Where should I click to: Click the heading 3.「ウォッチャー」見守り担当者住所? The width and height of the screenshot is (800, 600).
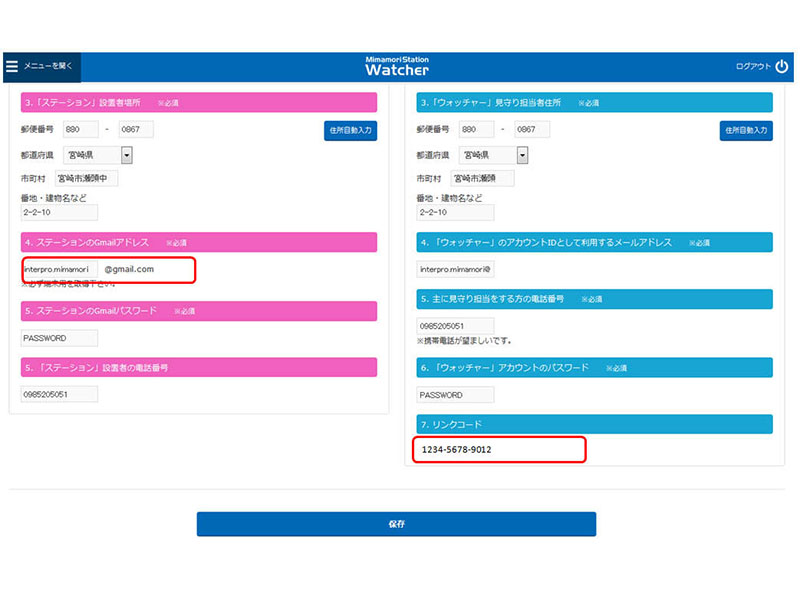(594, 103)
